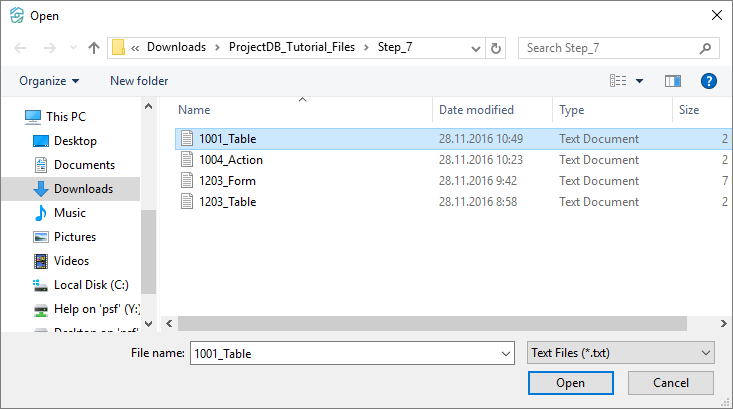The height and width of the screenshot is (409, 733).
Task: Click the 1004_Action file icon
Action: point(186,160)
